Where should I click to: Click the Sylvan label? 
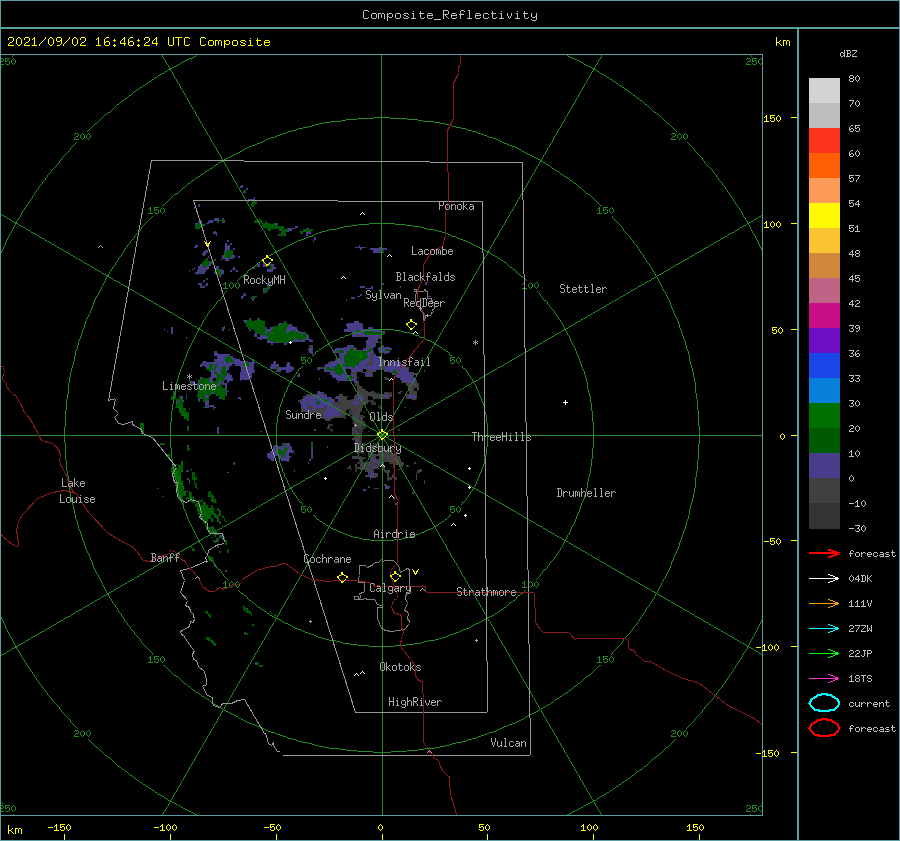tap(383, 295)
